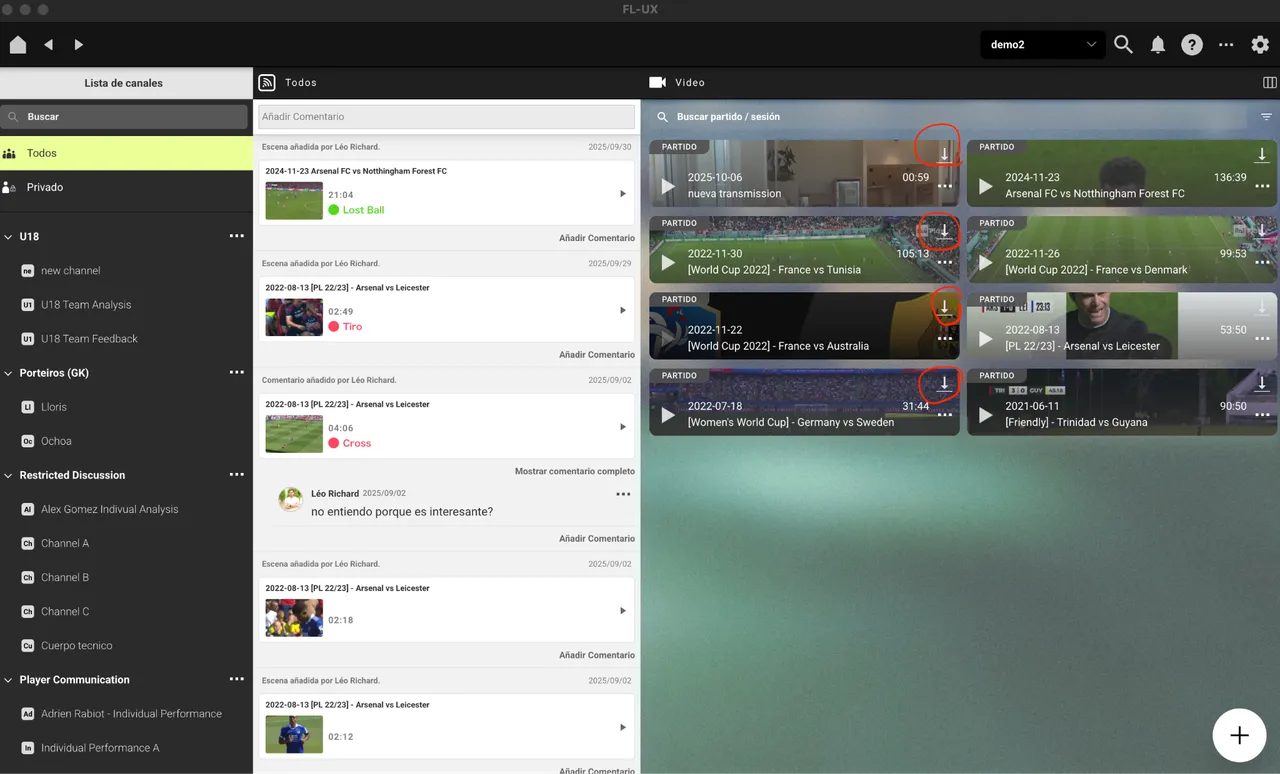
Task: Open Restricted Discussion options dots
Action: tap(237, 474)
